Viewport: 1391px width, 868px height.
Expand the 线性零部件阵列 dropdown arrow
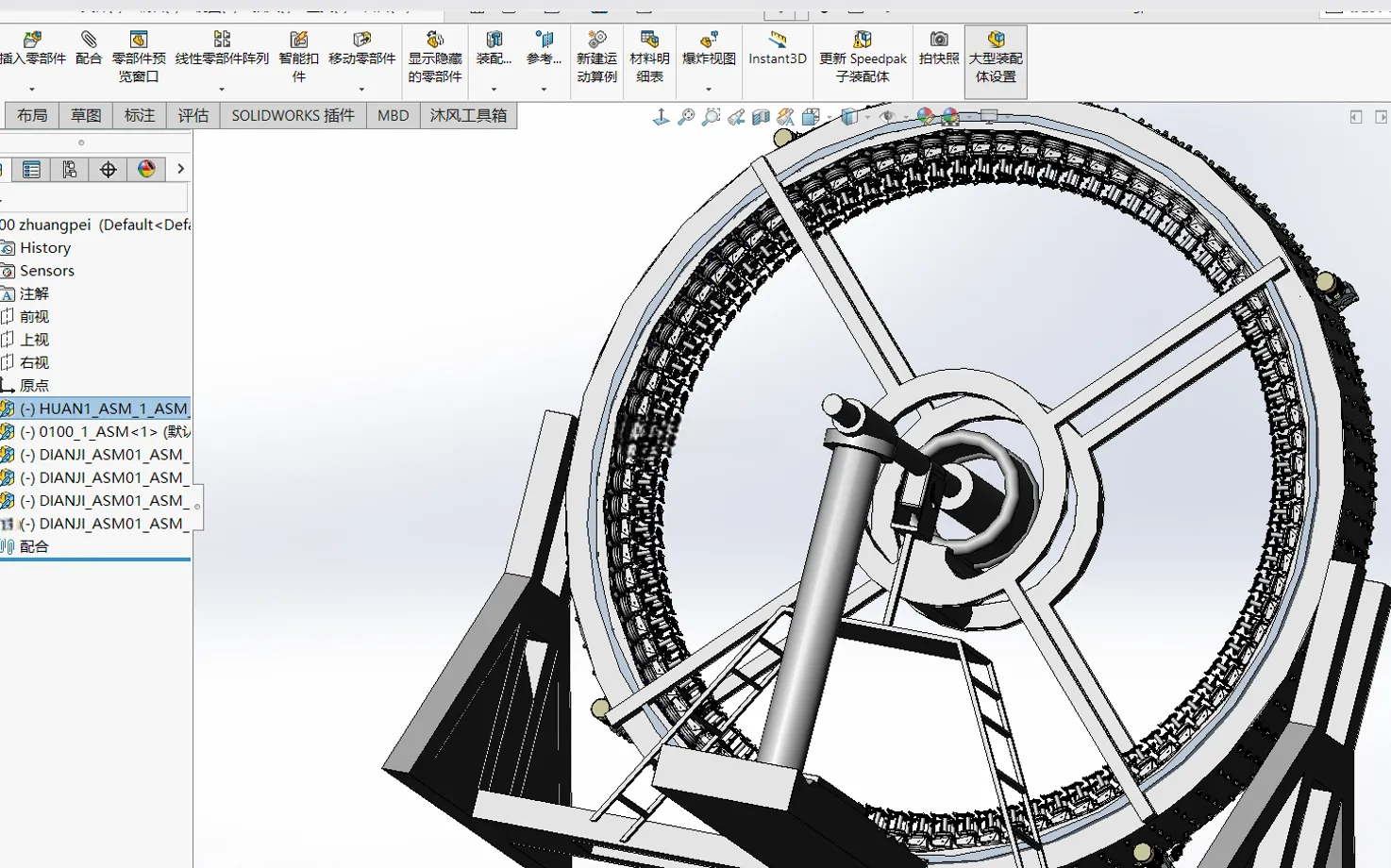click(x=222, y=90)
